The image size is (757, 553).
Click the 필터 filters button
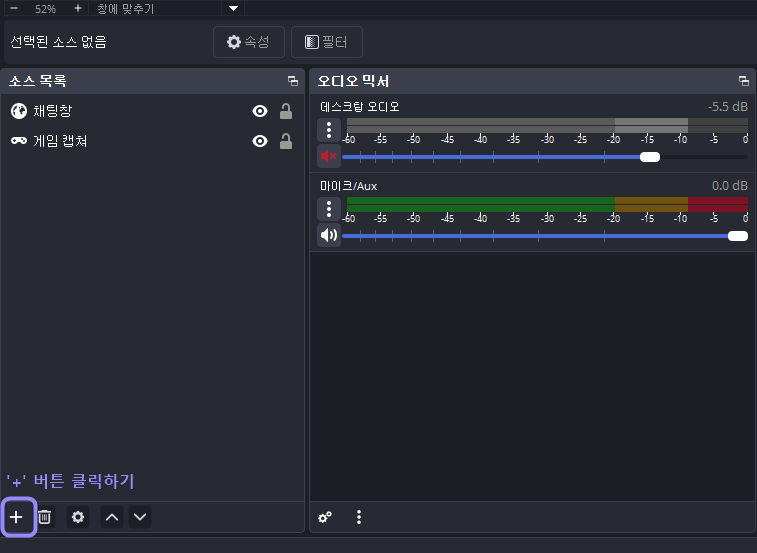[x=327, y=42]
